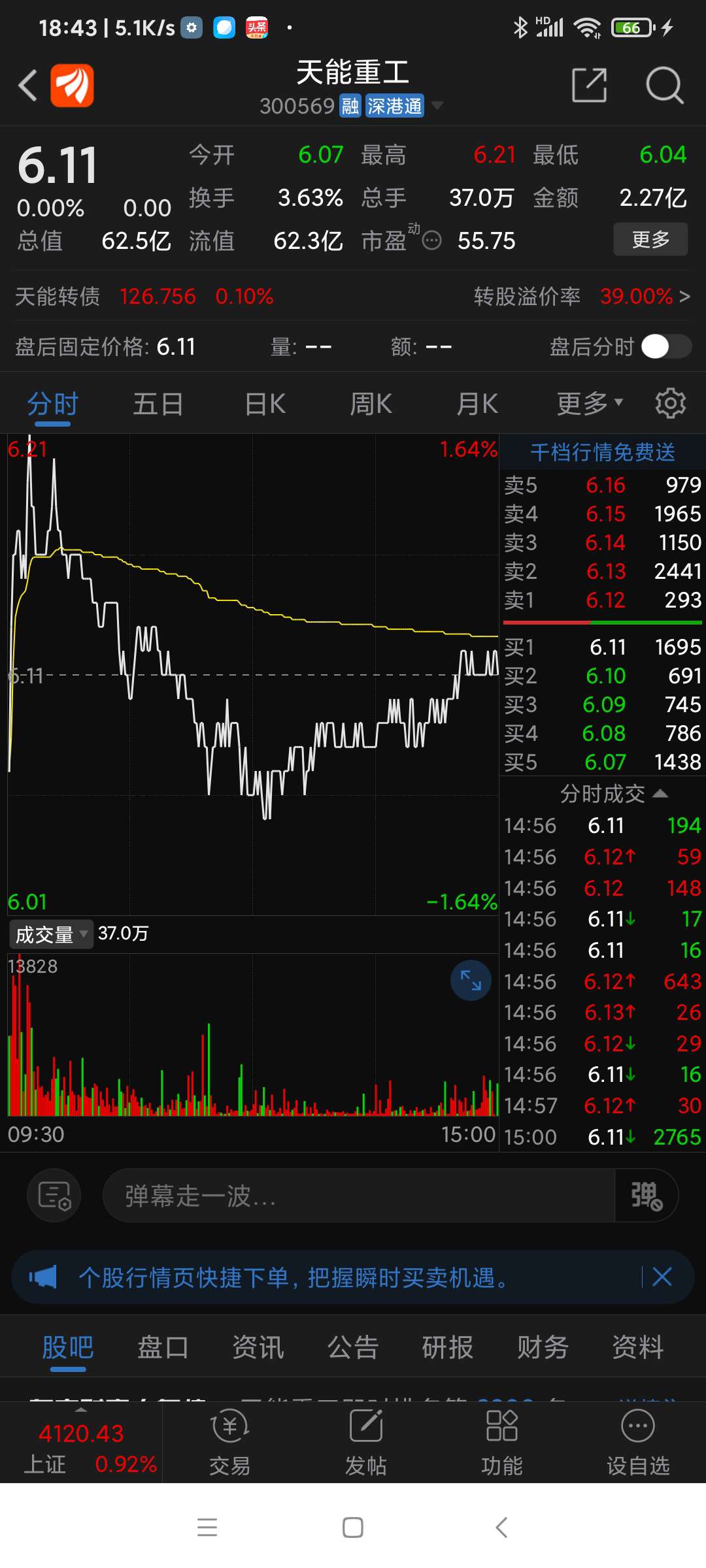Viewport: 706px width, 1568px height.
Task: Tap 千档行情免费送 promo link
Action: 603,452
